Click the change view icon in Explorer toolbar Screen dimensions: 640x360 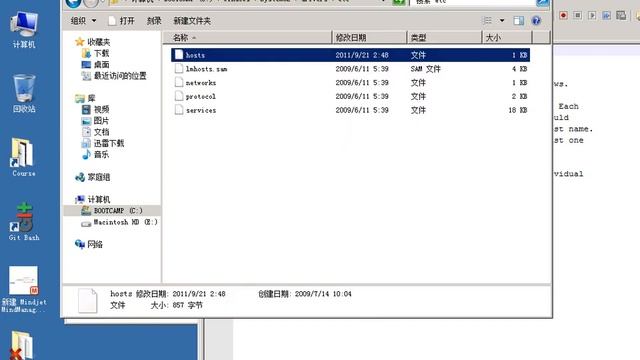[487, 20]
